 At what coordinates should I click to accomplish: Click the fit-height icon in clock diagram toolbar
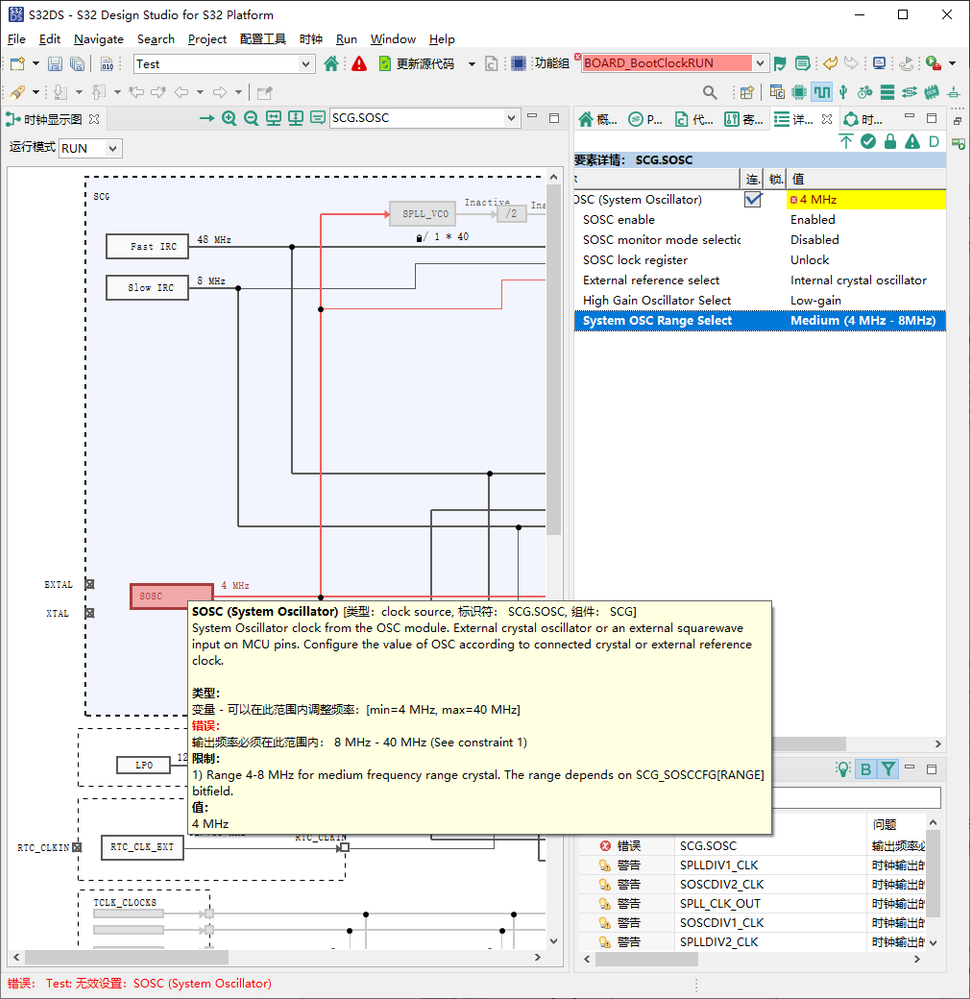coord(296,119)
